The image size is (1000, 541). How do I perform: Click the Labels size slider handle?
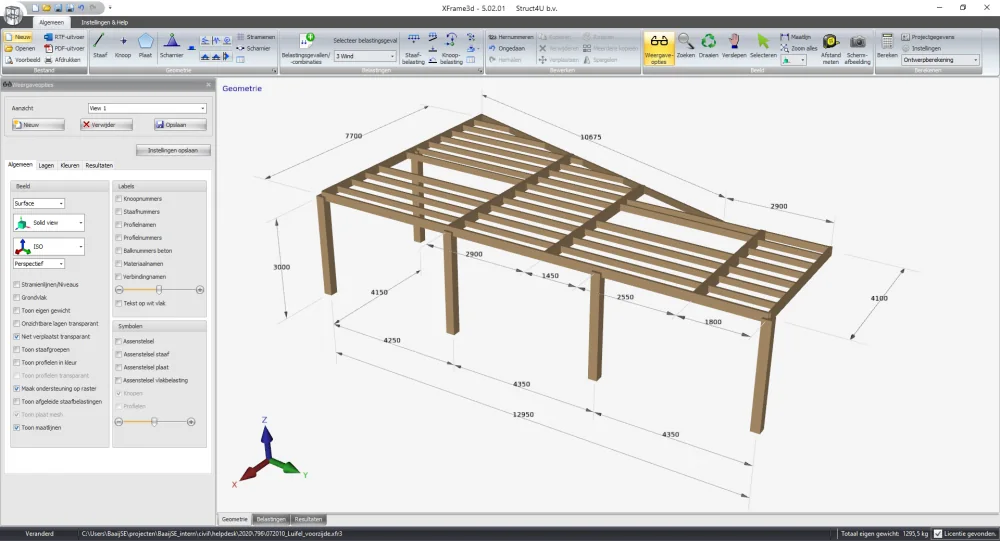pos(159,290)
